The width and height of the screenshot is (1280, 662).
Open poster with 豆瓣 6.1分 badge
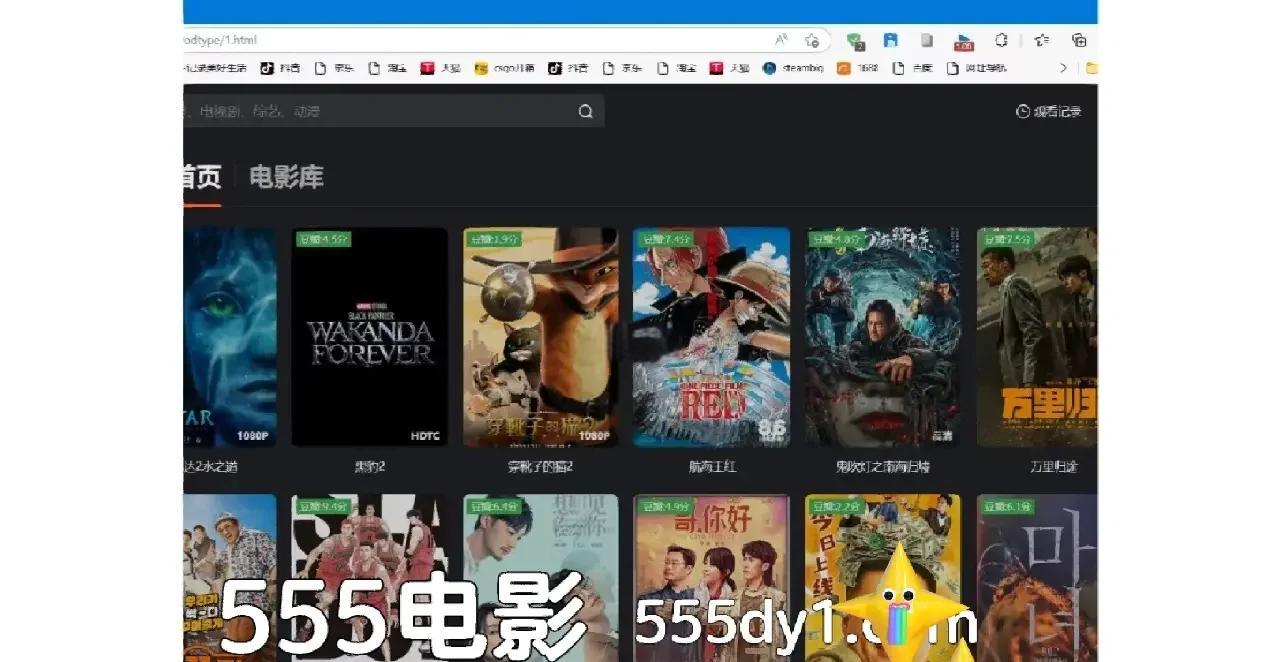pos(1037,578)
